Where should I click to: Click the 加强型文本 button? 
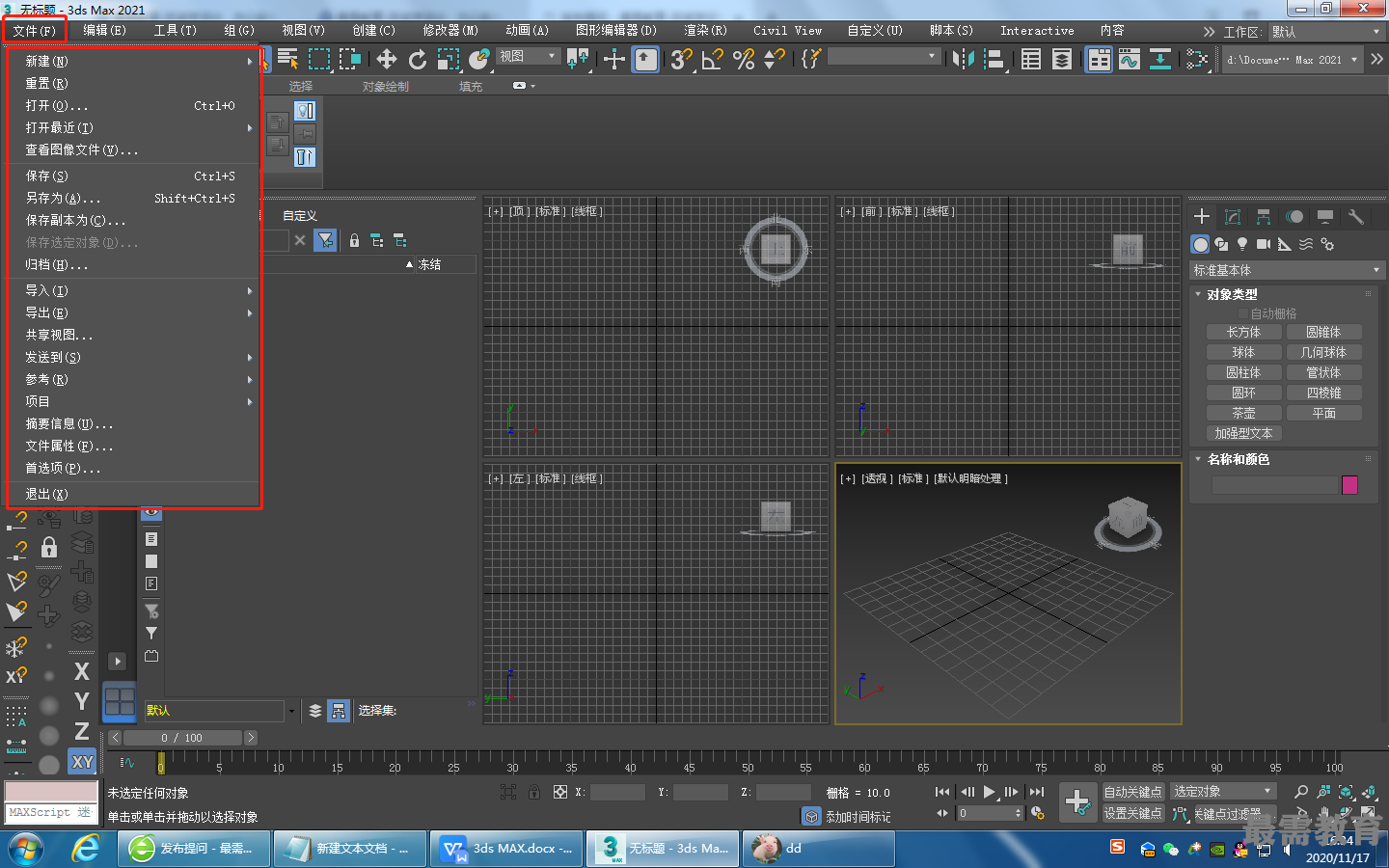[1244, 433]
